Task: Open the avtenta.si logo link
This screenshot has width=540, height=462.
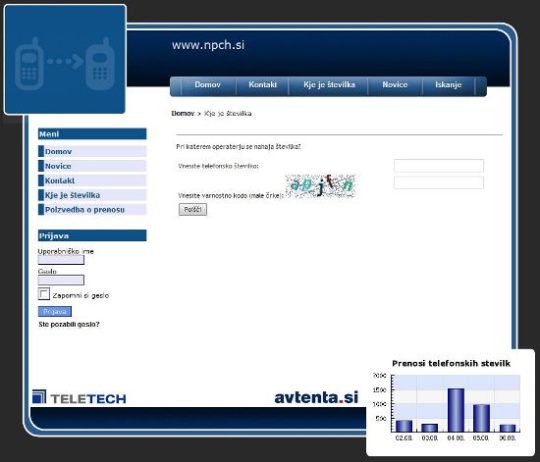Action: click(x=316, y=397)
